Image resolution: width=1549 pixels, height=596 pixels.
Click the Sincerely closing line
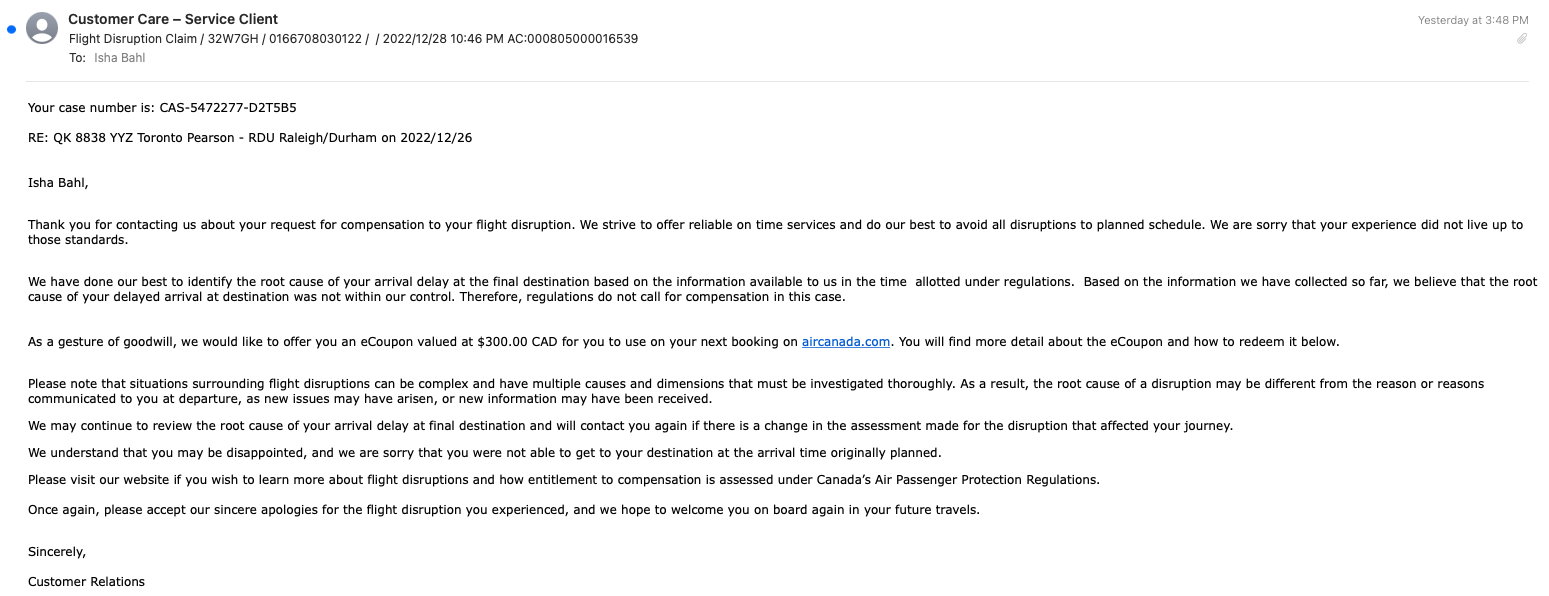click(x=56, y=551)
